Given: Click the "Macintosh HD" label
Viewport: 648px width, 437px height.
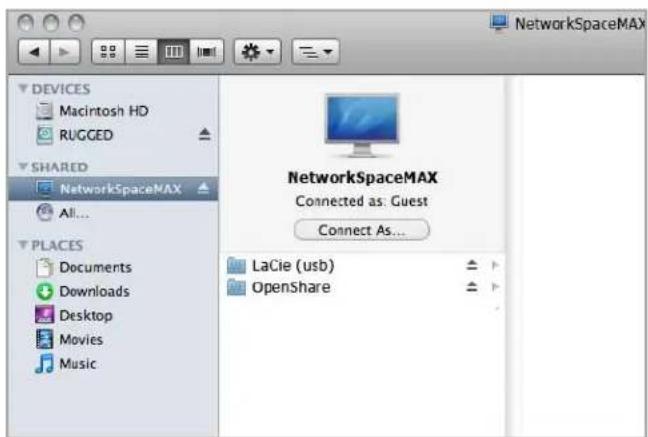Looking at the screenshot, I should [104, 111].
